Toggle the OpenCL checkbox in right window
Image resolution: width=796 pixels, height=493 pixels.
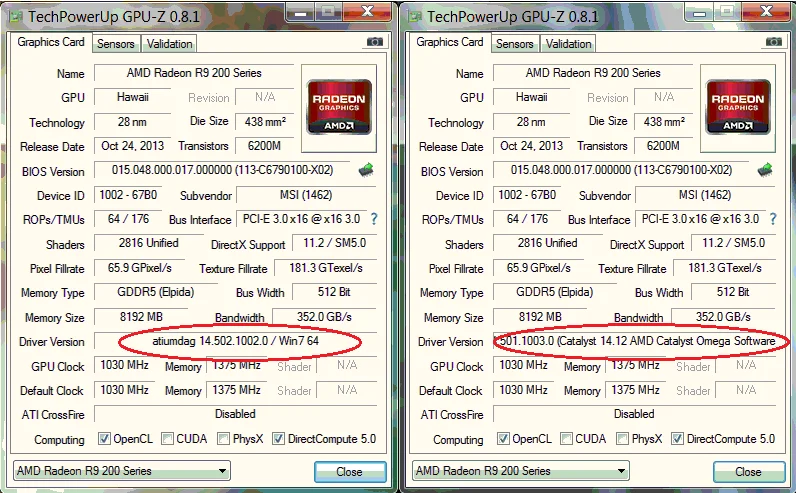coord(503,438)
